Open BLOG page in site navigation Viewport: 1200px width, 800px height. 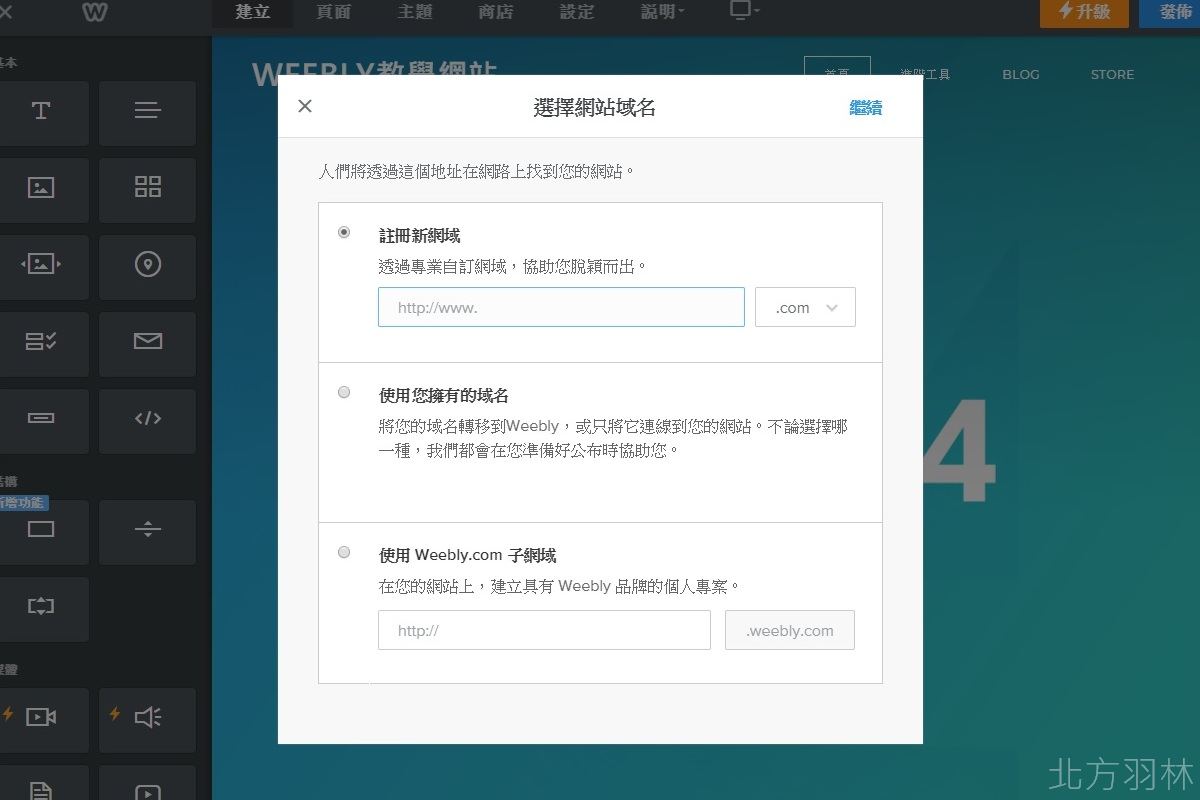pyautogui.click(x=1021, y=74)
